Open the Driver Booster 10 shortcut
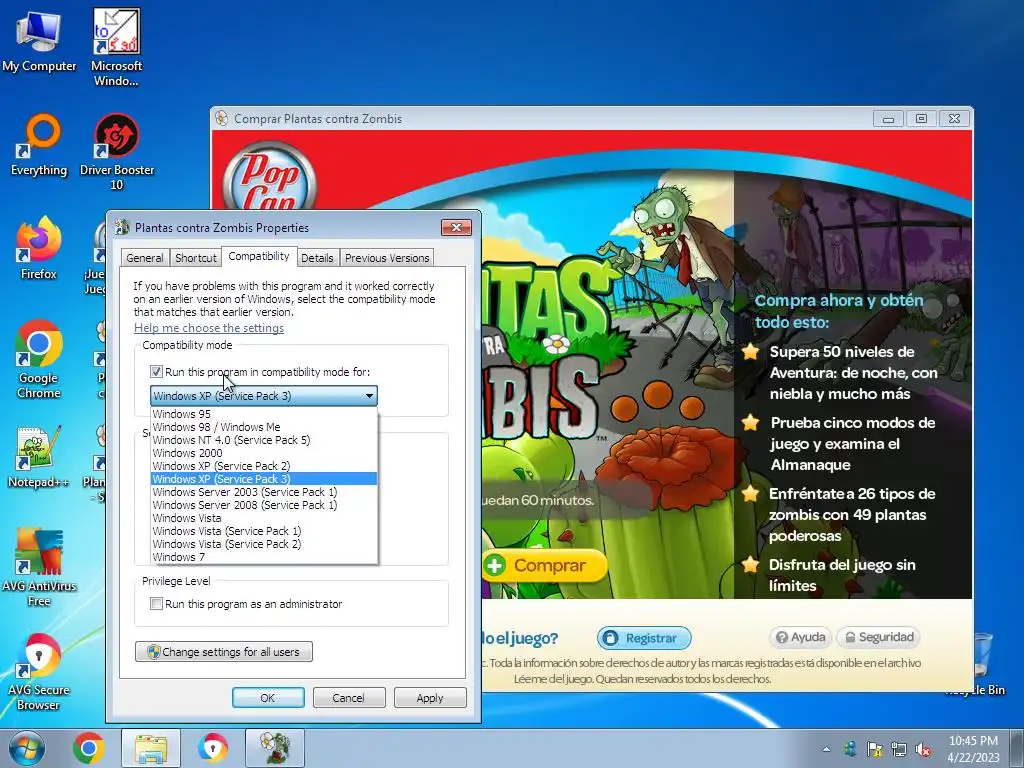The width and height of the screenshot is (1024, 768). point(116,152)
